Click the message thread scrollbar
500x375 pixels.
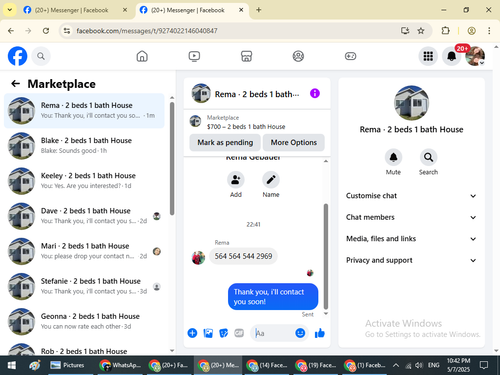pyautogui.click(x=326, y=257)
